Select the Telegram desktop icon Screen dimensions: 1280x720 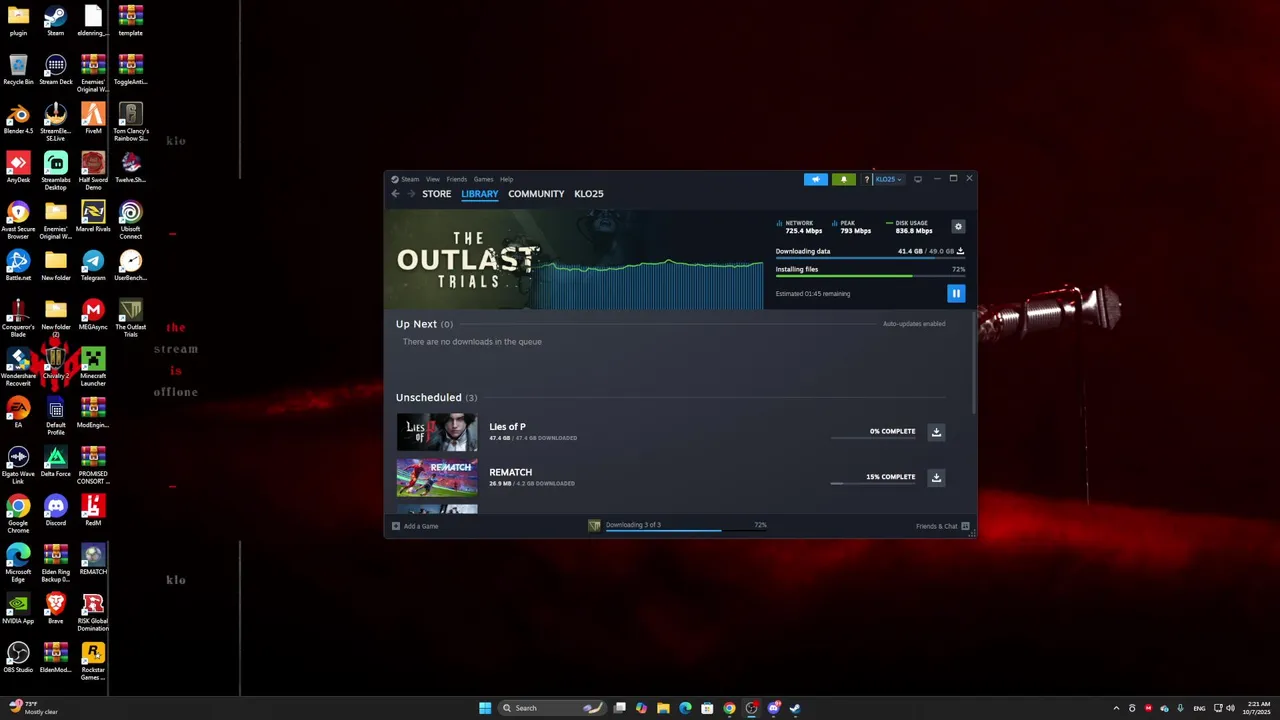[x=93, y=266]
